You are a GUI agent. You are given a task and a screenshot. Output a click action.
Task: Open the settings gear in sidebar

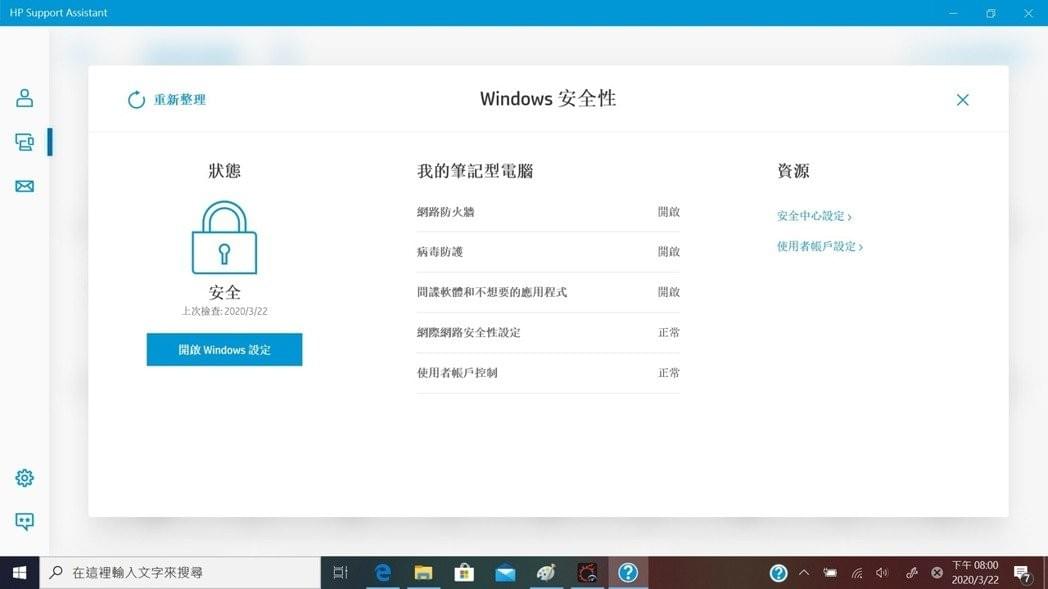(25, 478)
